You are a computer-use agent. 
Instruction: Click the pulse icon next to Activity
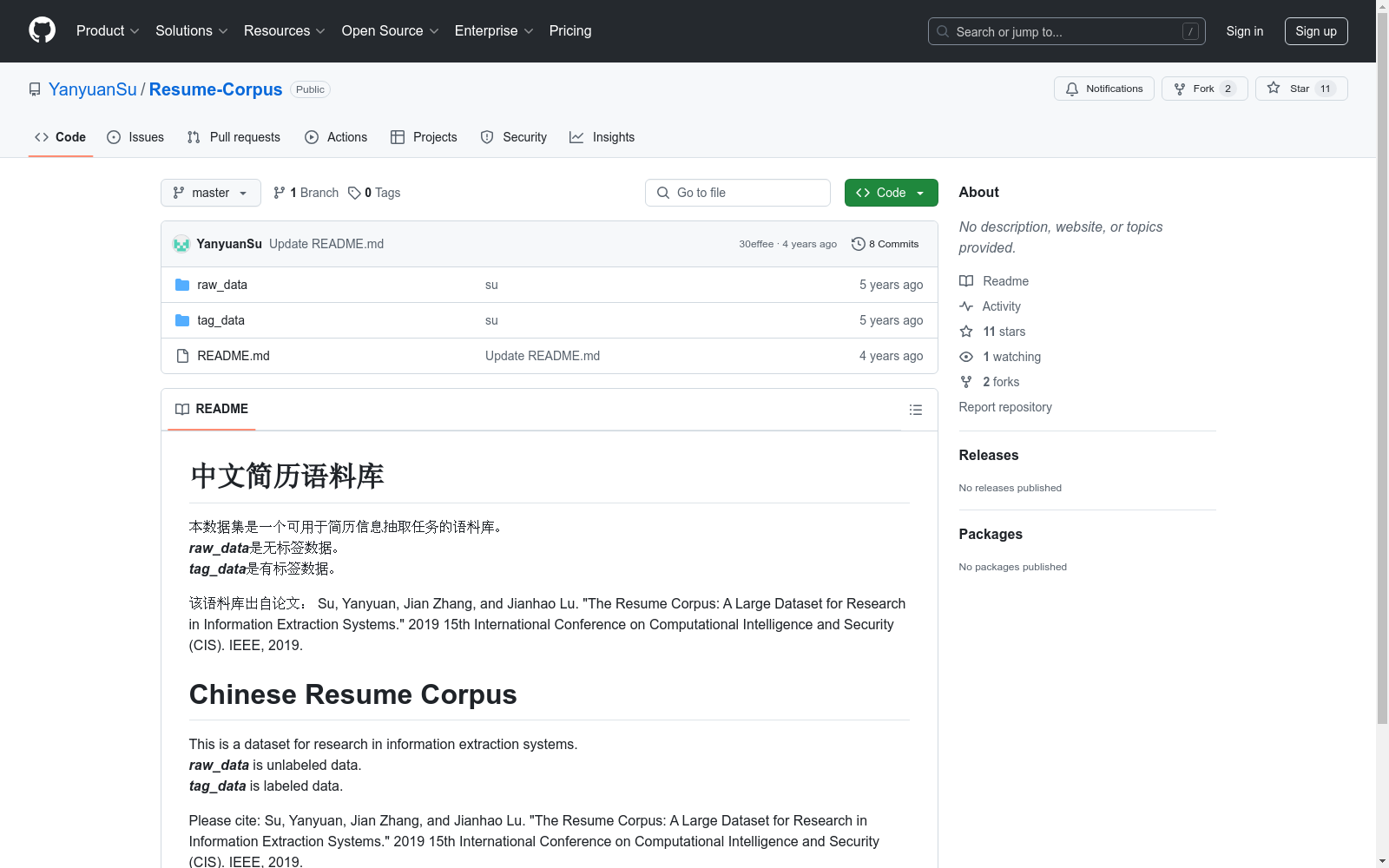pos(966,306)
